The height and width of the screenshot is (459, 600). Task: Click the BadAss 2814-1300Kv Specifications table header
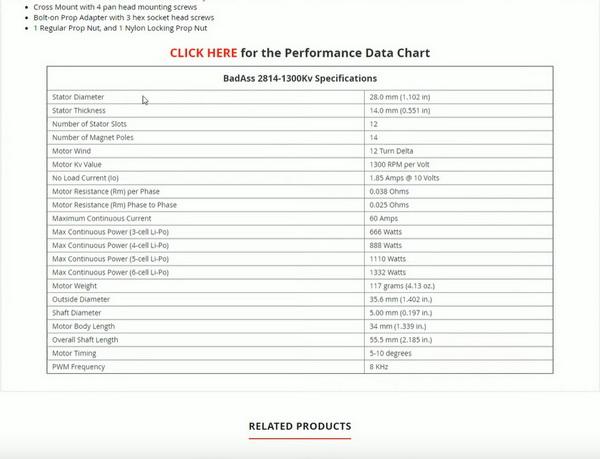300,78
